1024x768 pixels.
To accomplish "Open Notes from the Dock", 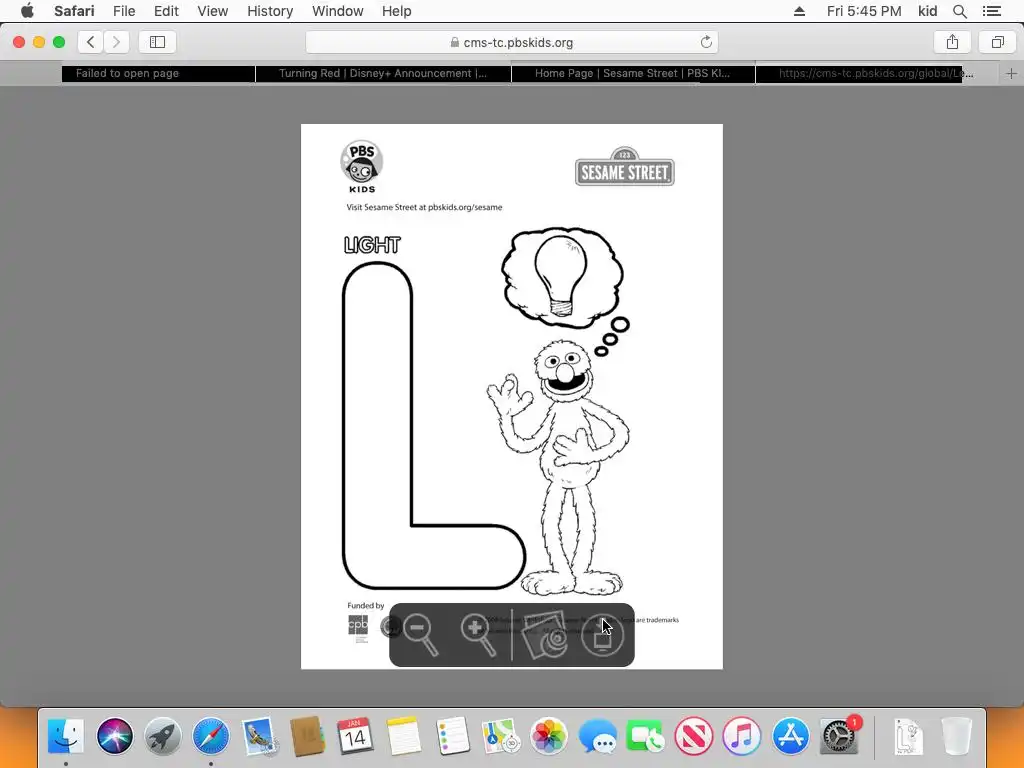I will 404,736.
